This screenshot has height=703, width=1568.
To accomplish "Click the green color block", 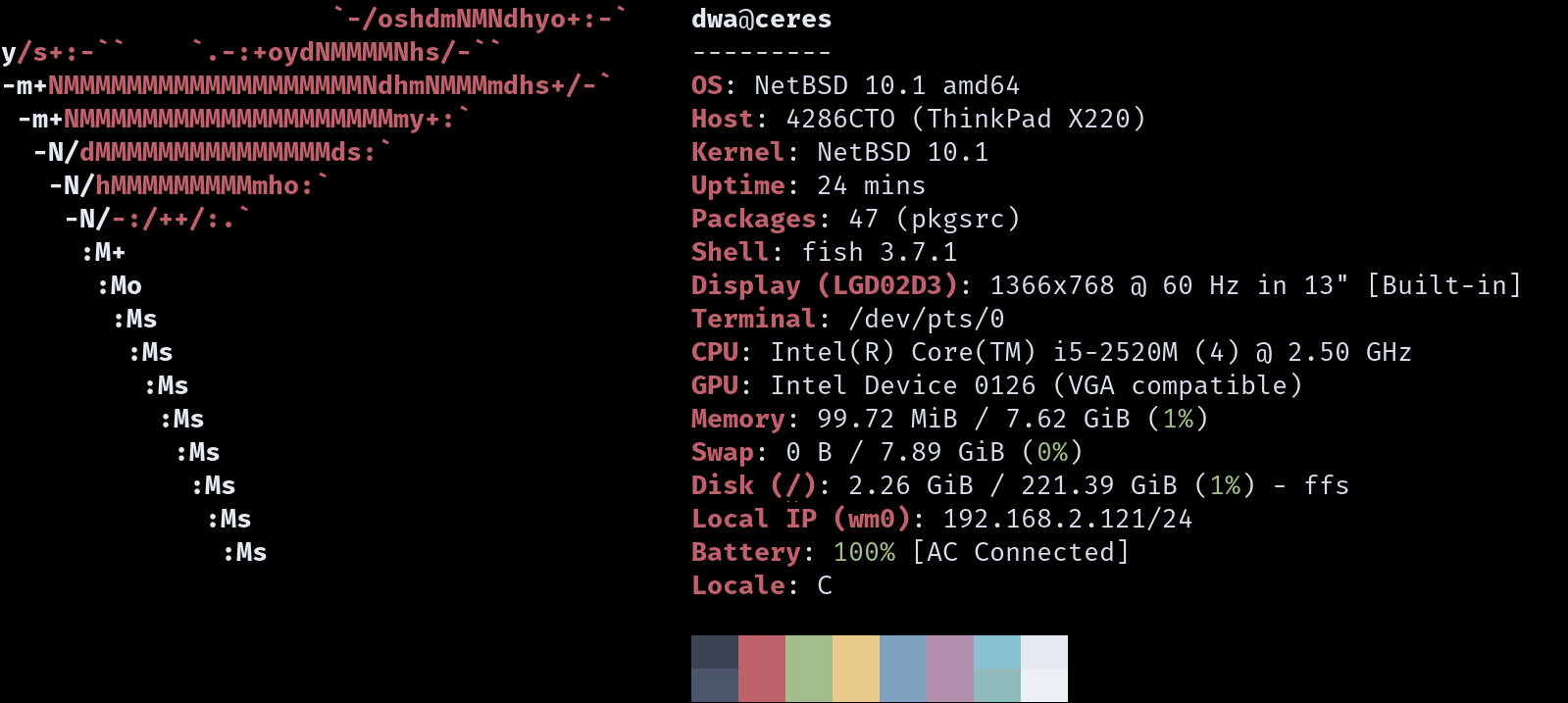I will pyautogui.click(x=809, y=669).
